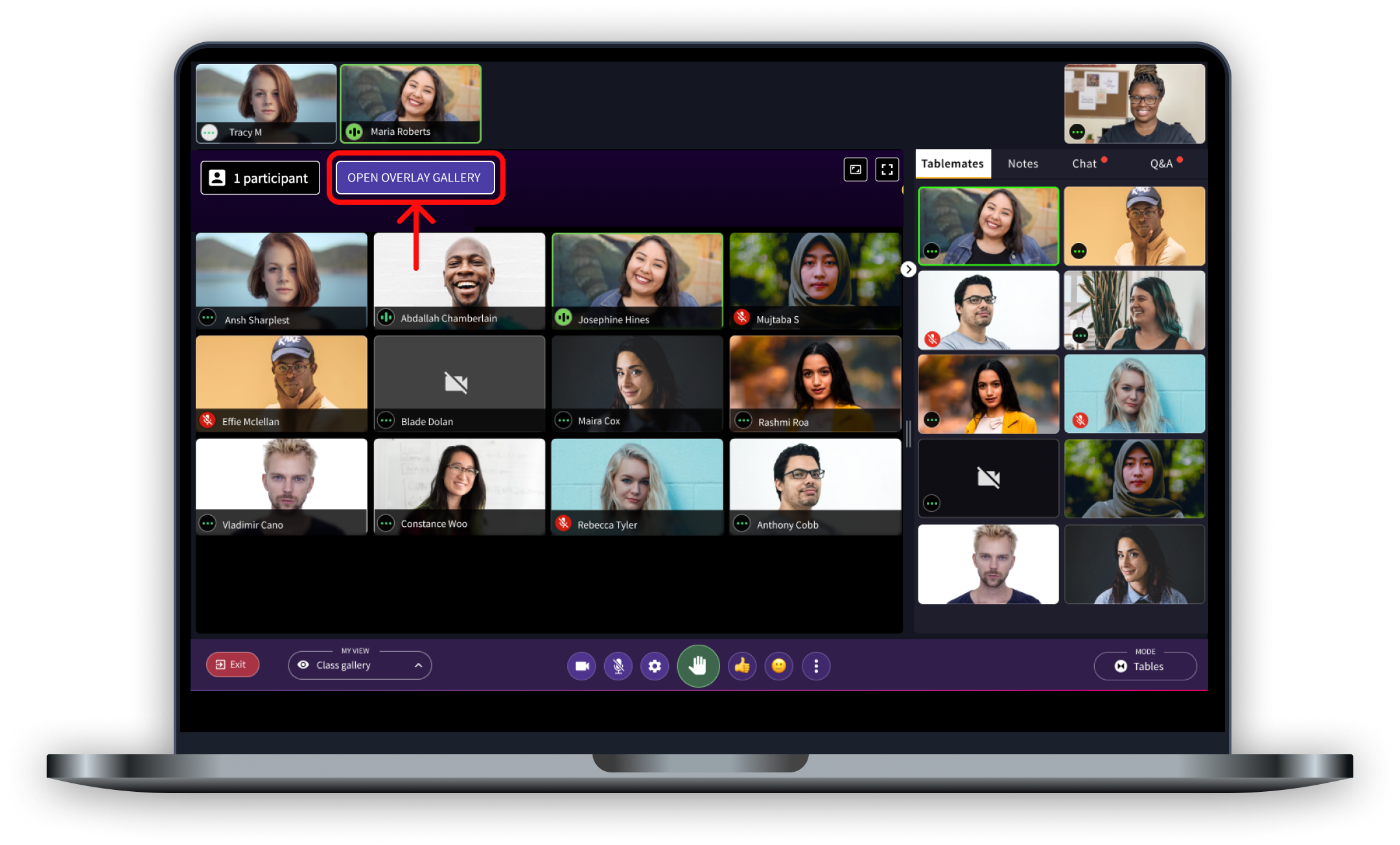Open options dots on Vladimir Cano tile
1400x845 pixels.
207,523
